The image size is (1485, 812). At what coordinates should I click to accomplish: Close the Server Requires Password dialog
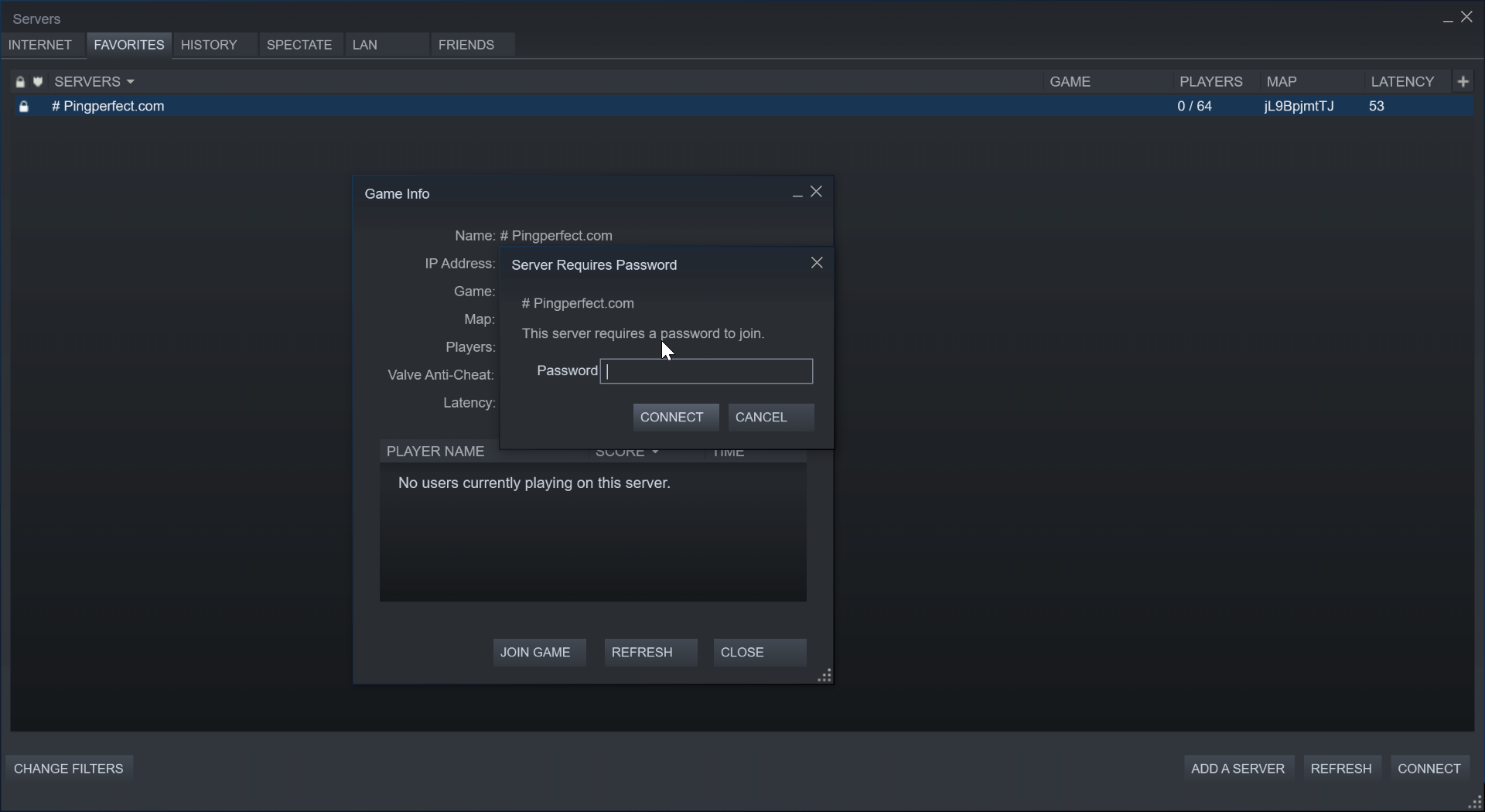(x=817, y=264)
